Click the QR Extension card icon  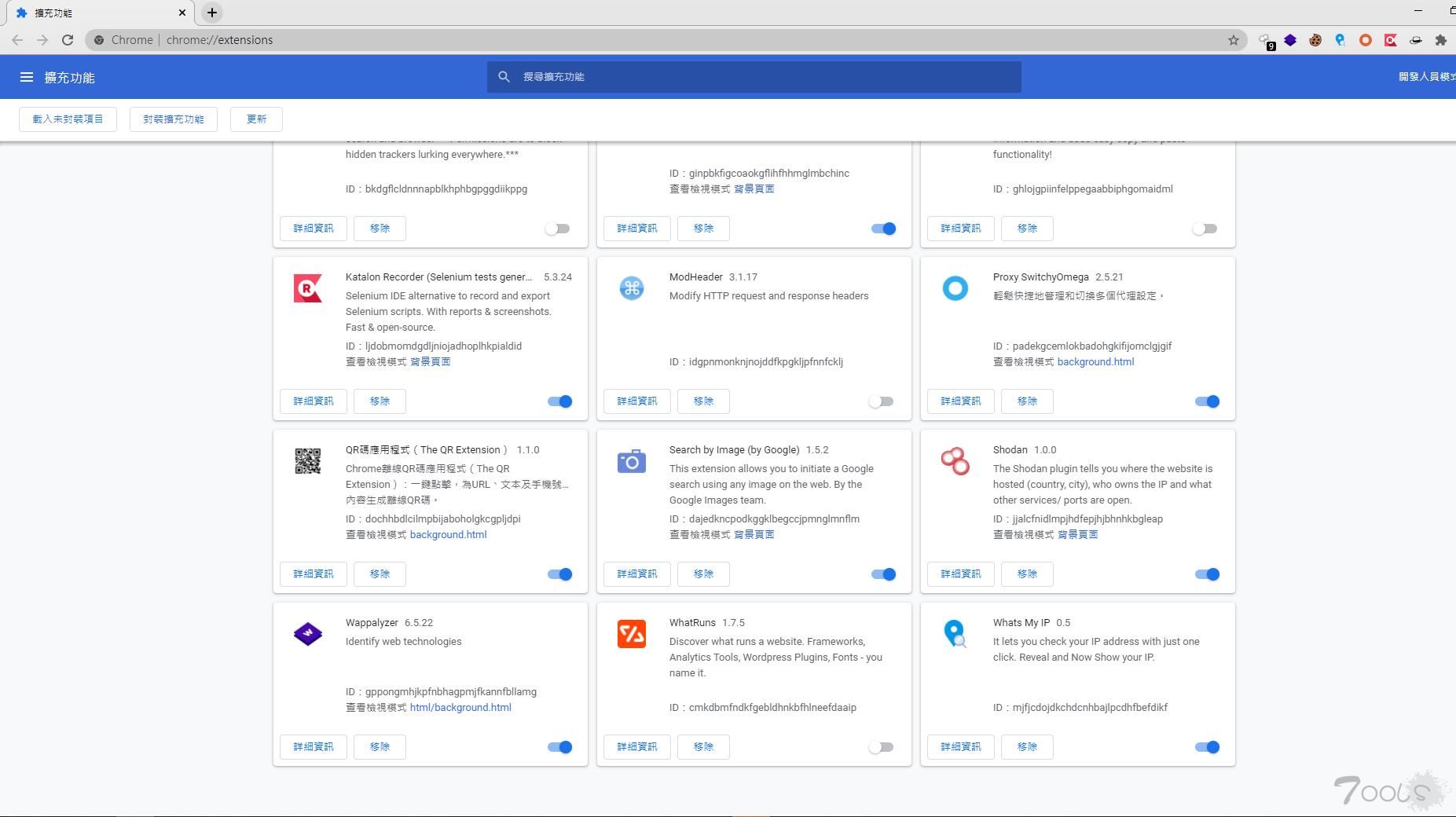pyautogui.click(x=308, y=461)
